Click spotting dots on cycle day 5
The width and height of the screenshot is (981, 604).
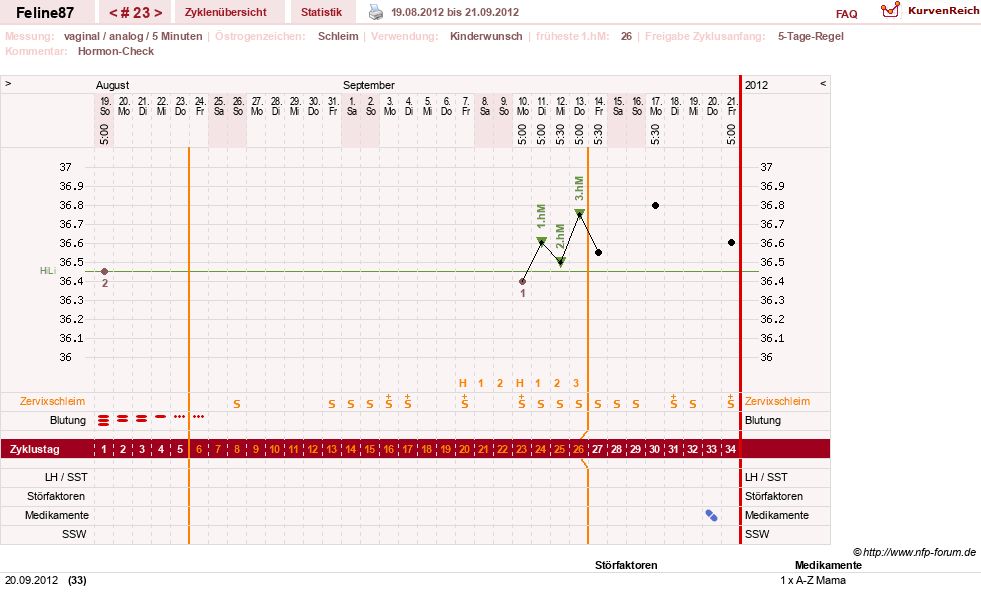(x=180, y=416)
